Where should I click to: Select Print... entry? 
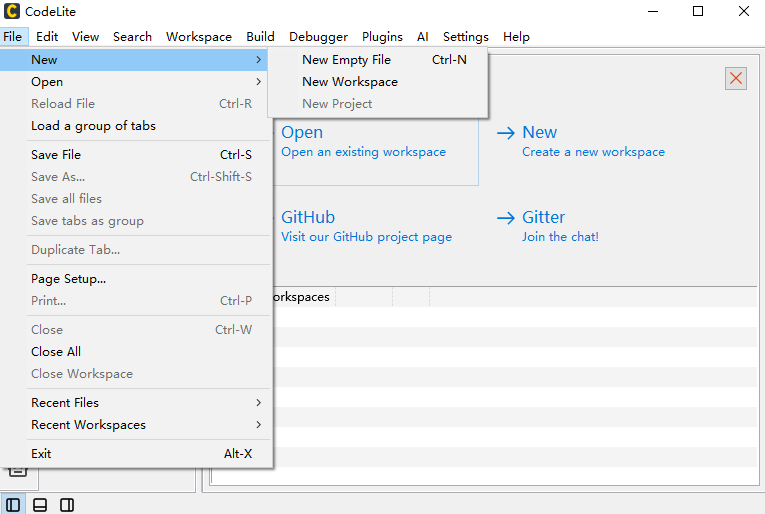[134, 300]
